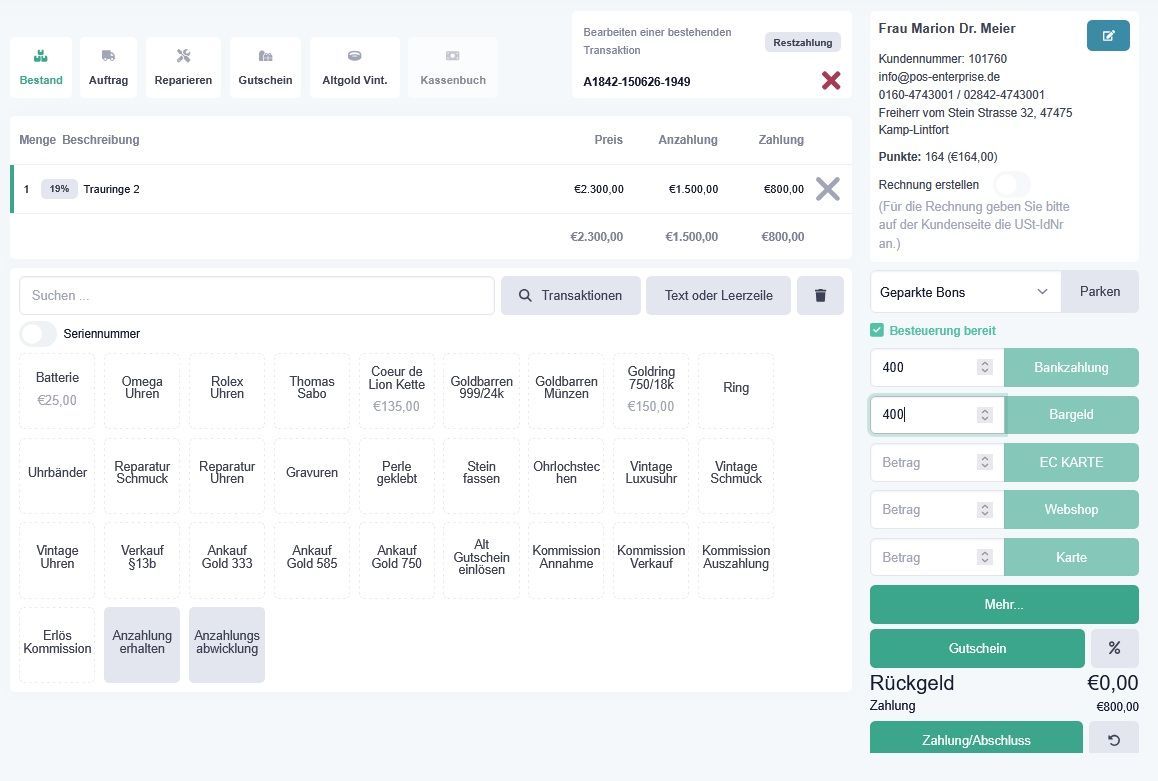Click the EC KARTE payment button
This screenshot has width=1158, height=781.
1071,462
